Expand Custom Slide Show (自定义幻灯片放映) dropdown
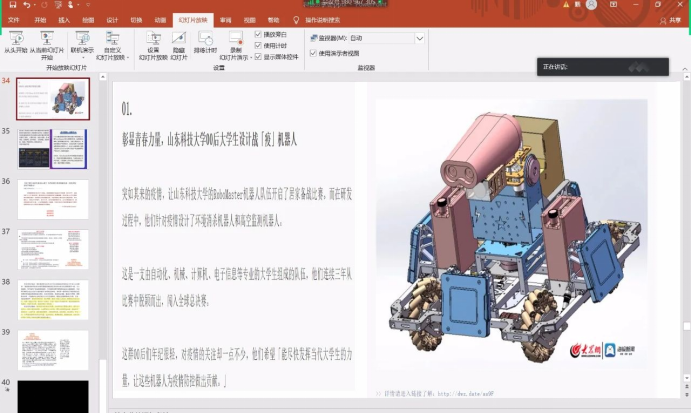Screen dimensions: 691x414 point(128,58)
